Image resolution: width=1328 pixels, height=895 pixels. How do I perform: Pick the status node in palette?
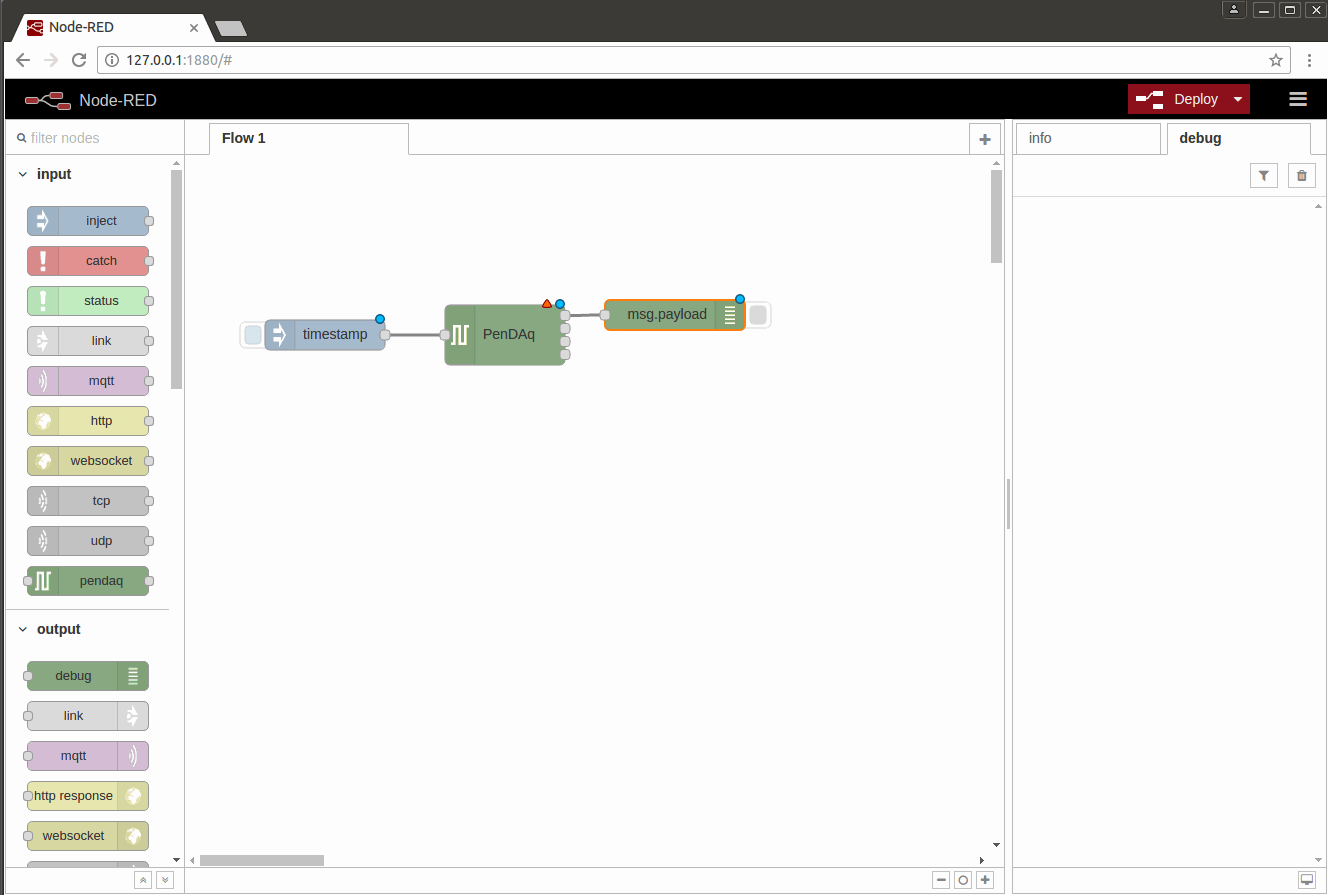(x=88, y=301)
